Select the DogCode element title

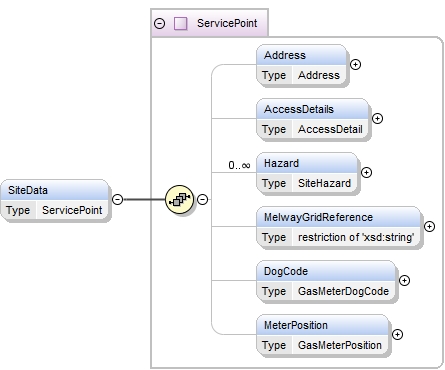click(x=286, y=271)
